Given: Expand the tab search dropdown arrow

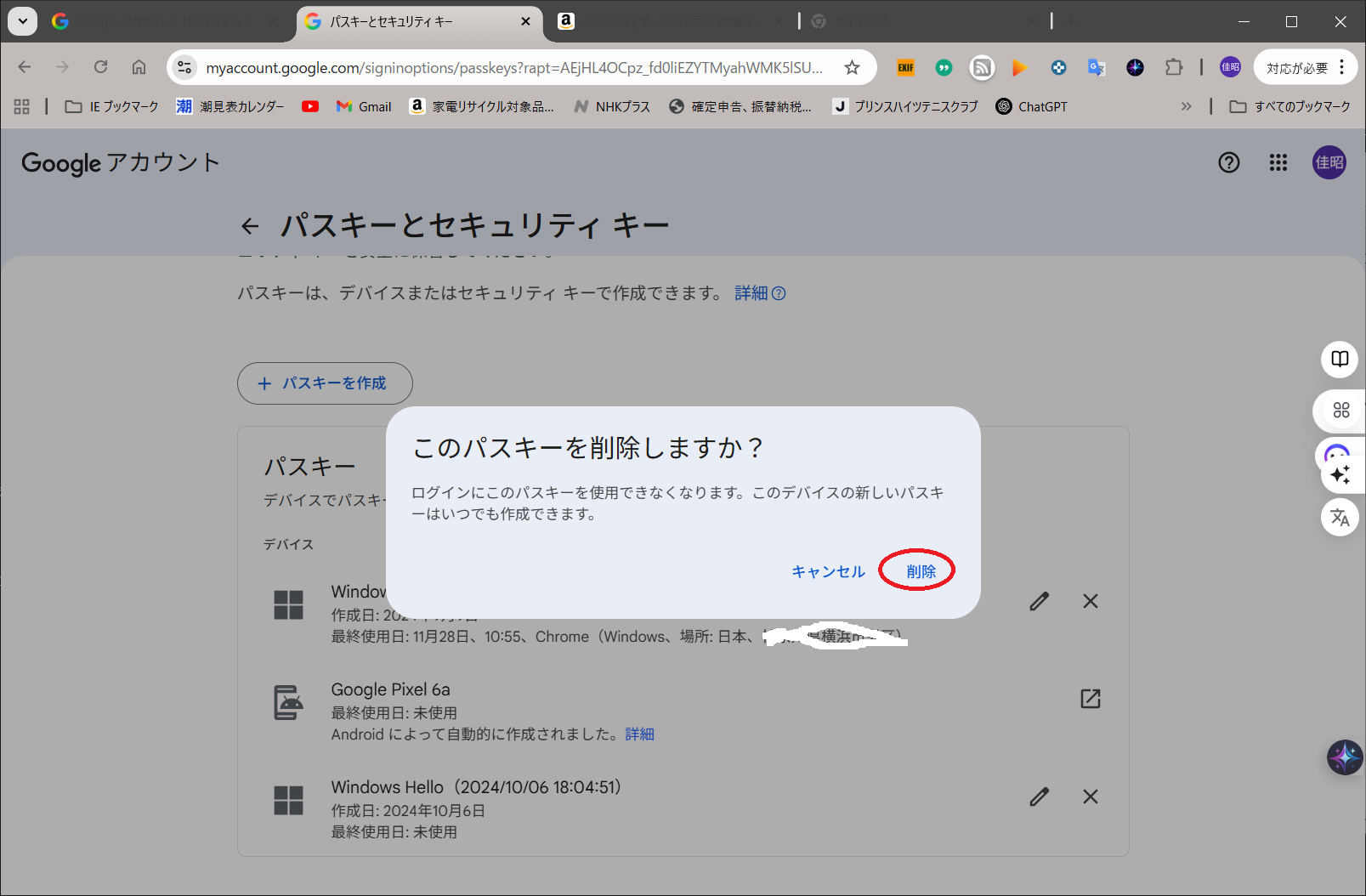Looking at the screenshot, I should click(23, 21).
